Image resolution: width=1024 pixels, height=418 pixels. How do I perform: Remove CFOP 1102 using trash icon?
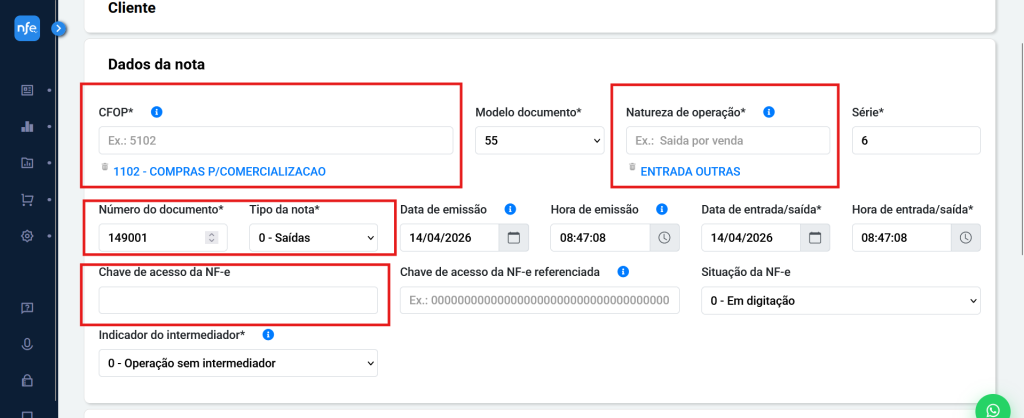(x=104, y=168)
